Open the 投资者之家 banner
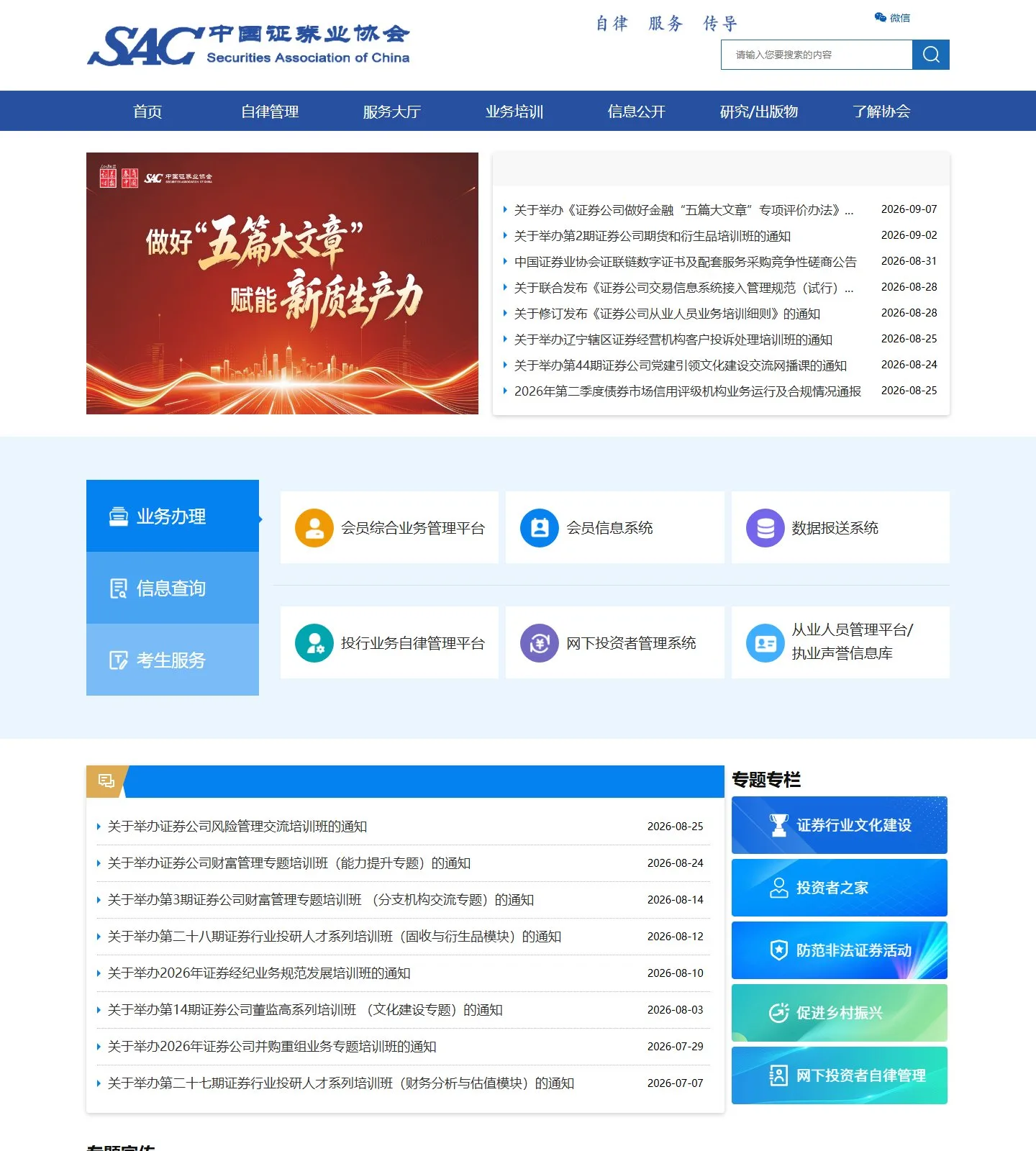 pos(840,888)
